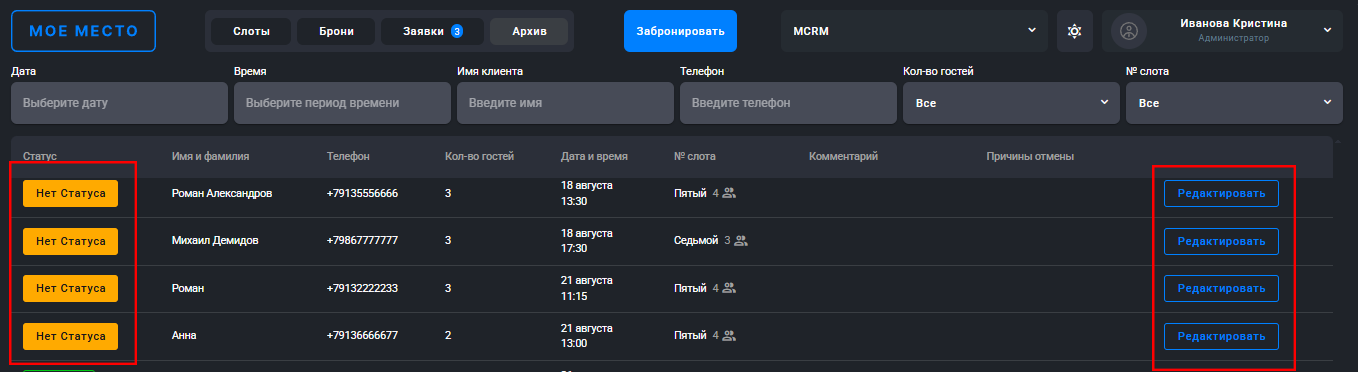Click the Забронировать button

tap(680, 31)
